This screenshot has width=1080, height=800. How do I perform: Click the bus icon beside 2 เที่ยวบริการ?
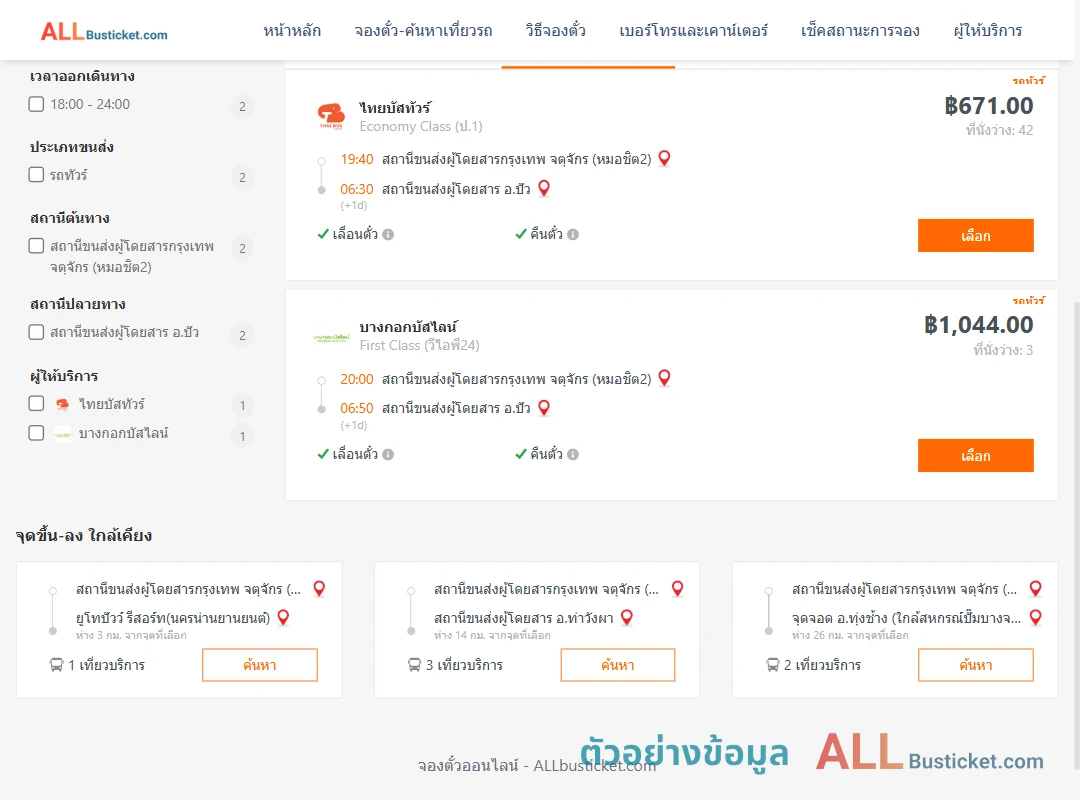pos(772,665)
